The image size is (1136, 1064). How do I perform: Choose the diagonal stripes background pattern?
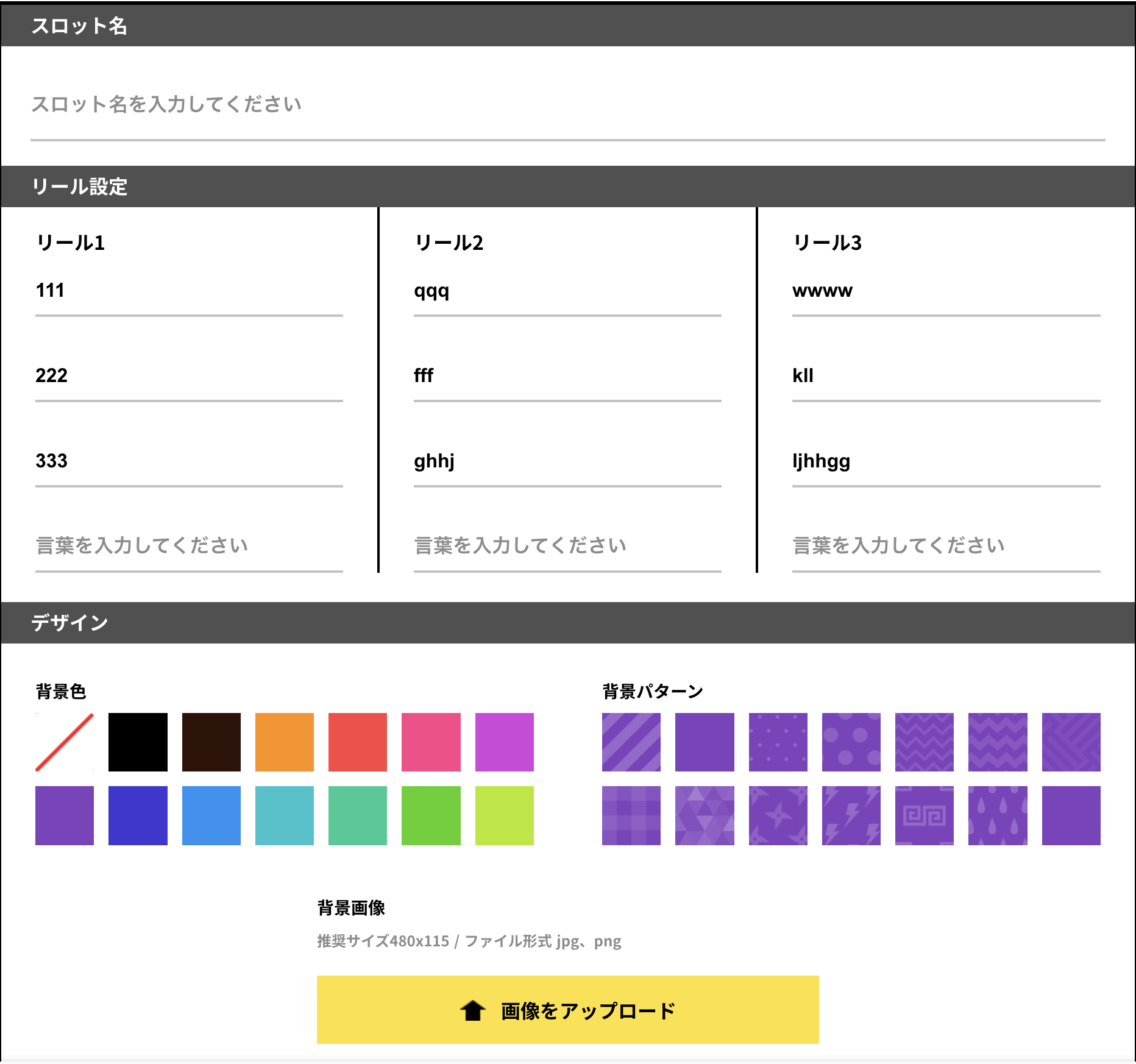click(631, 742)
